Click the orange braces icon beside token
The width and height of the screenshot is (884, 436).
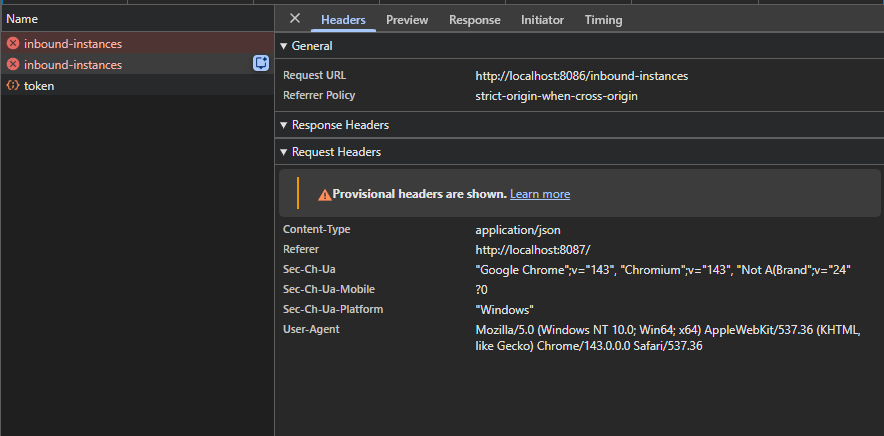(13, 86)
